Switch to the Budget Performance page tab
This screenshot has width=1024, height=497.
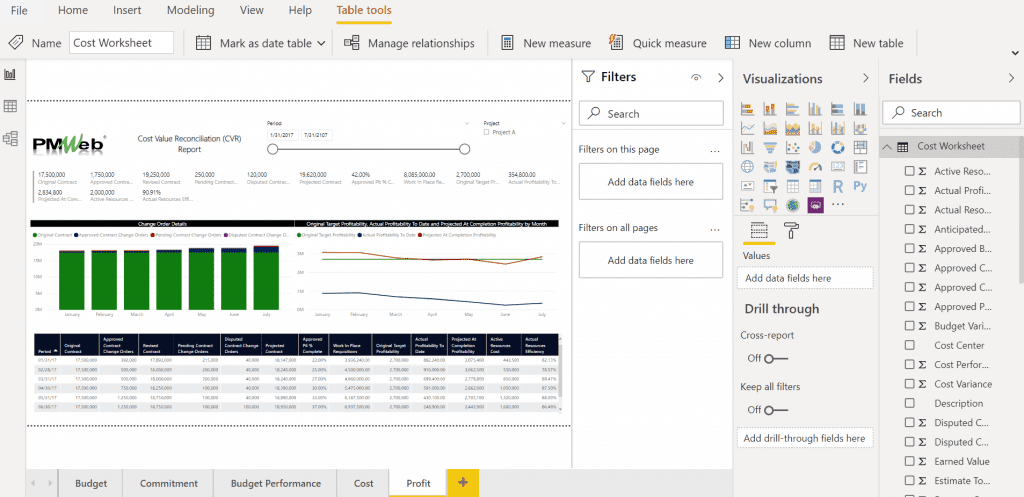276,483
